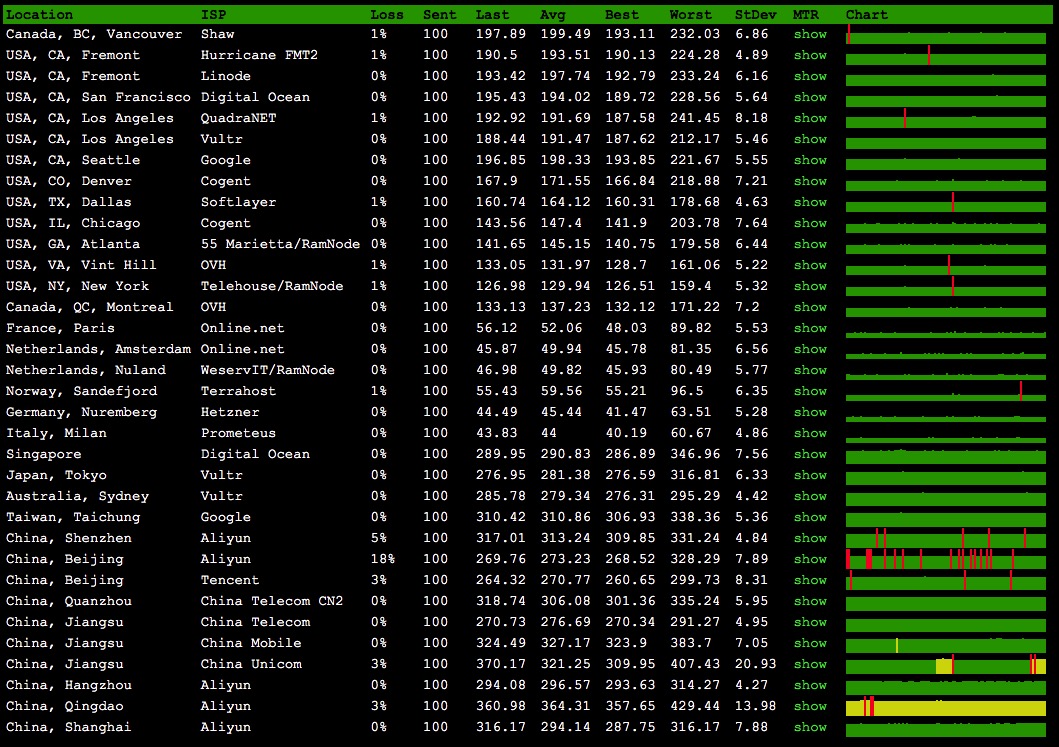Select the 'WeservIT/RamNode' ISP text
1059x747 pixels.
267,369
